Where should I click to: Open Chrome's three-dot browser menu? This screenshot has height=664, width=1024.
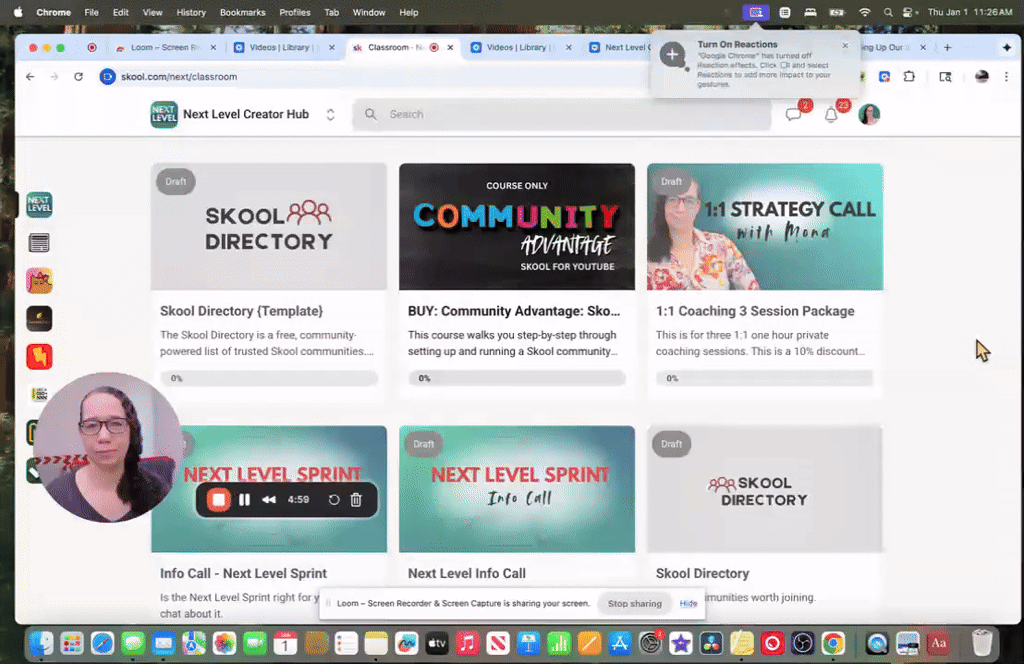[1008, 76]
